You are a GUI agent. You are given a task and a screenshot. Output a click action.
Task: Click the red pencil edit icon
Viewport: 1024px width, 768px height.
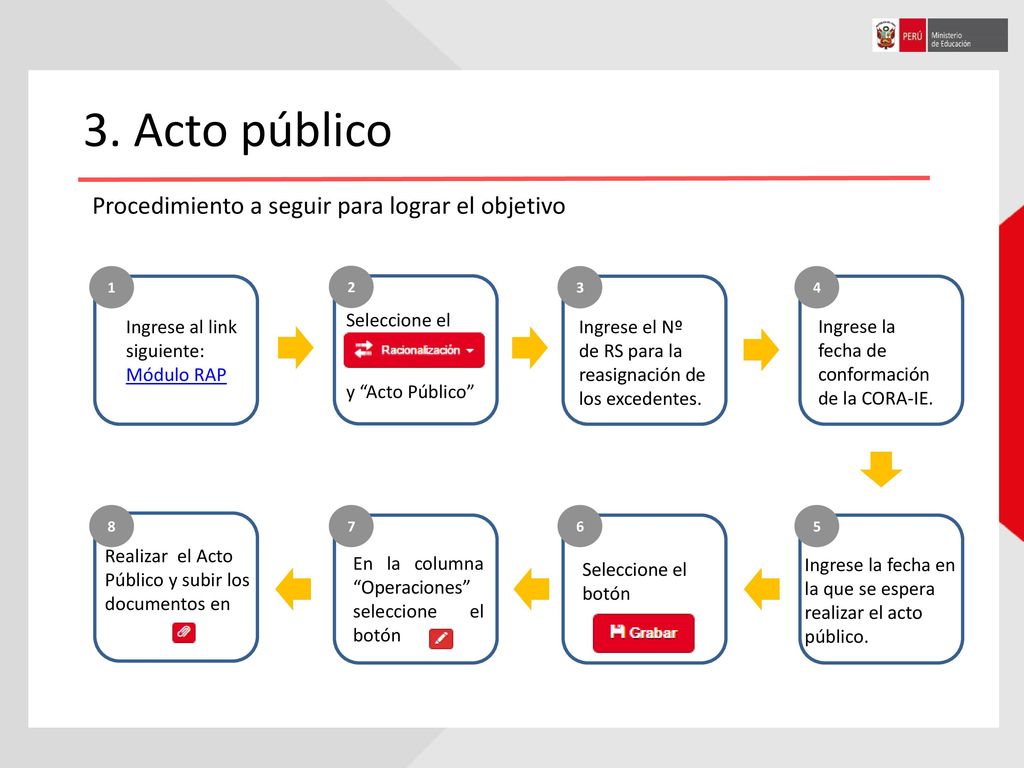coord(441,638)
